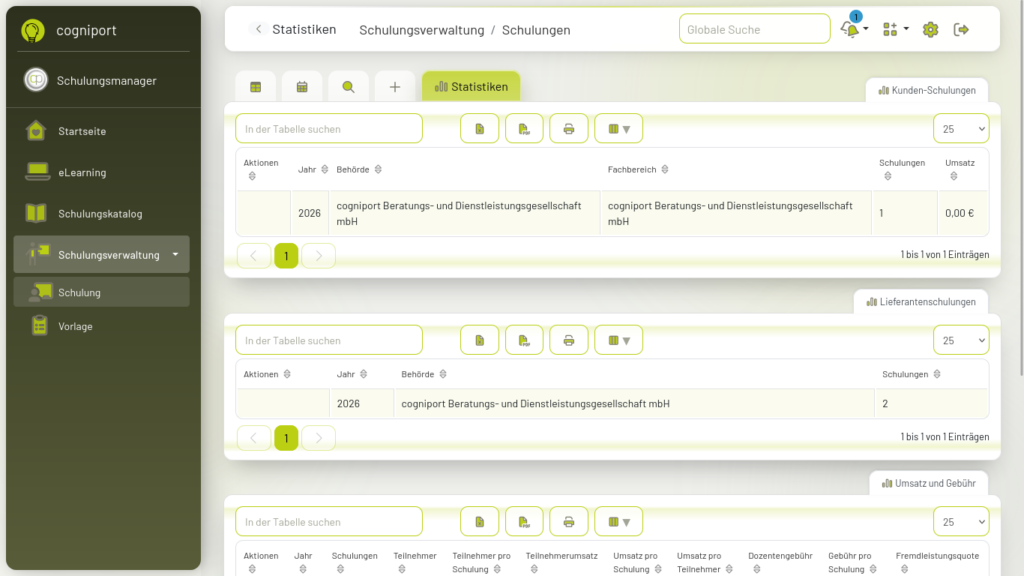
Task: Click page 1 button under Kunden-Schulungen table
Action: (x=286, y=256)
